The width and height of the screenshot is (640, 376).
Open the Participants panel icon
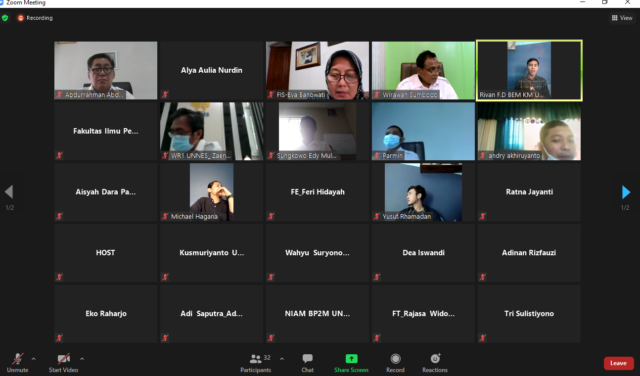[x=256, y=359]
